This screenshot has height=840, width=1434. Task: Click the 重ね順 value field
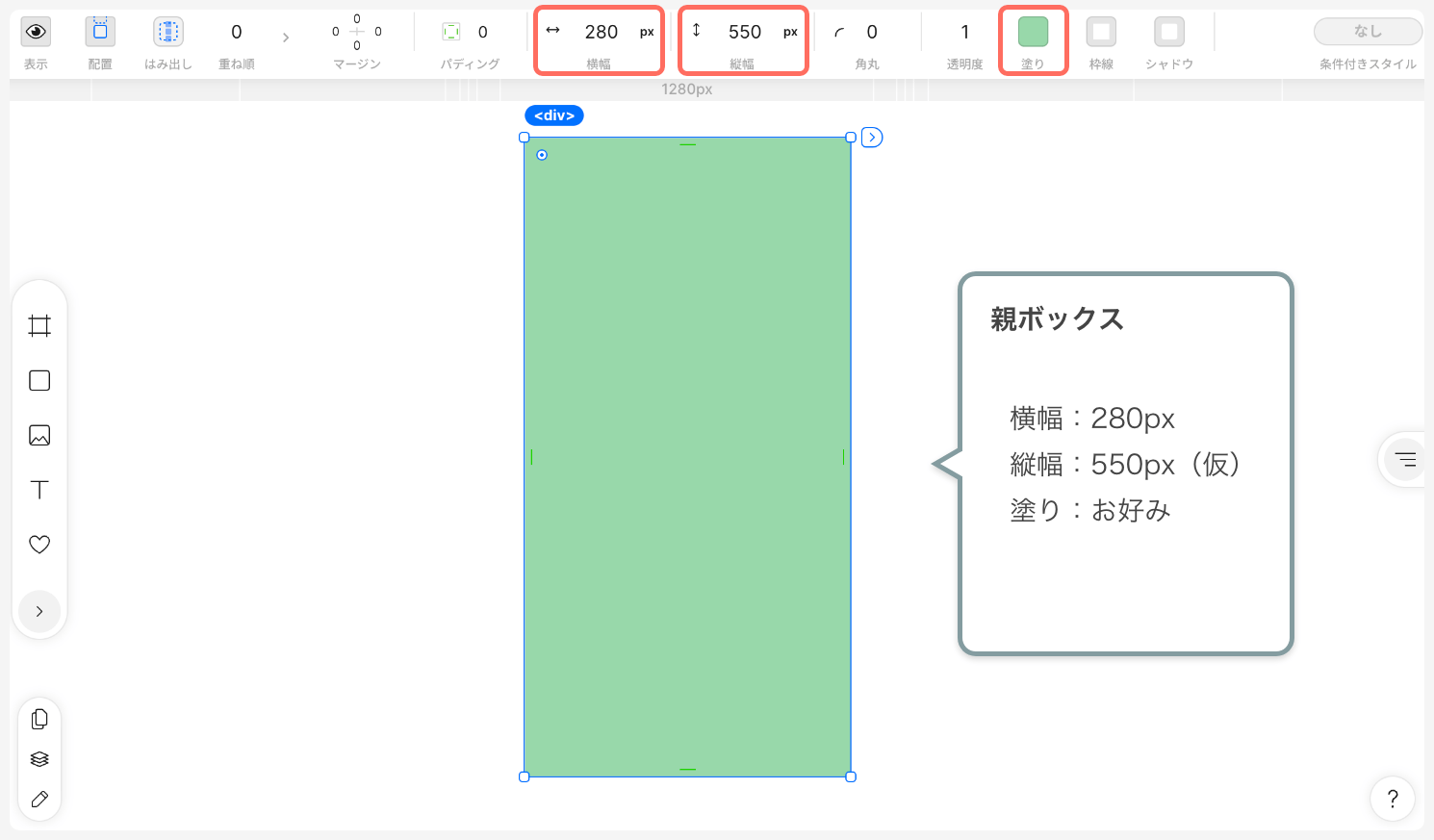coord(237,32)
